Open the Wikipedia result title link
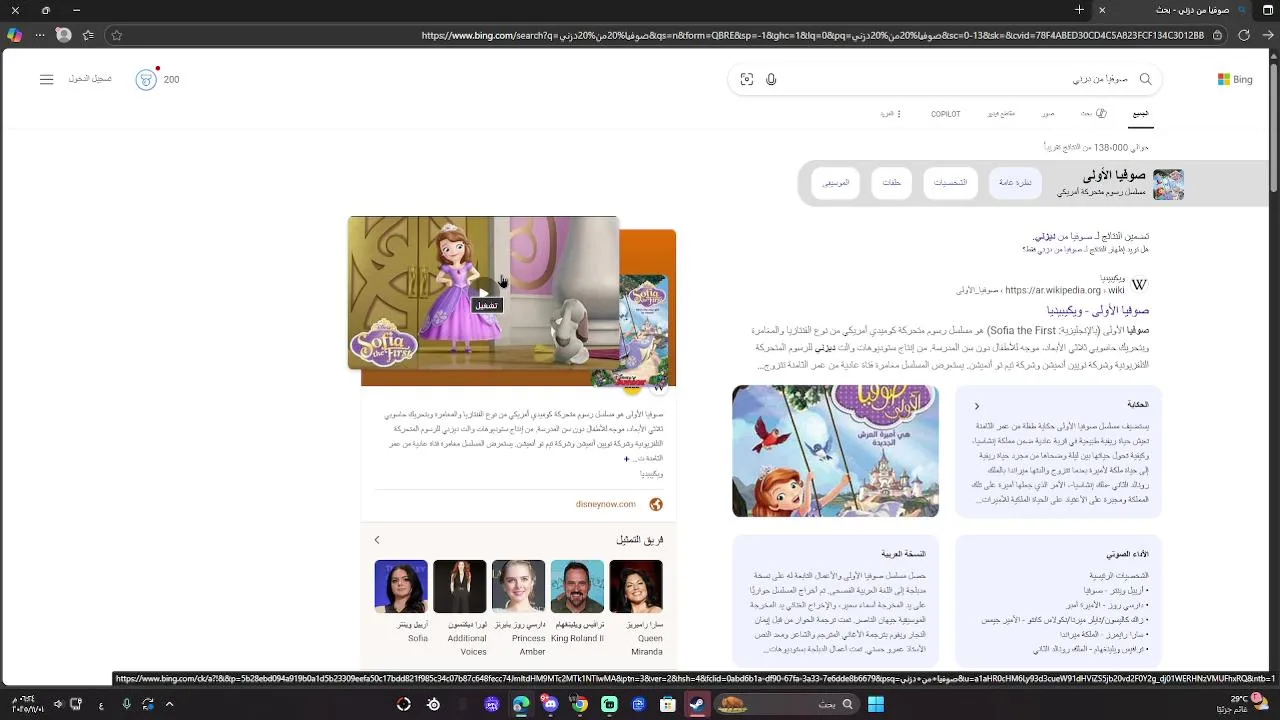1280x720 pixels. click(x=1098, y=311)
